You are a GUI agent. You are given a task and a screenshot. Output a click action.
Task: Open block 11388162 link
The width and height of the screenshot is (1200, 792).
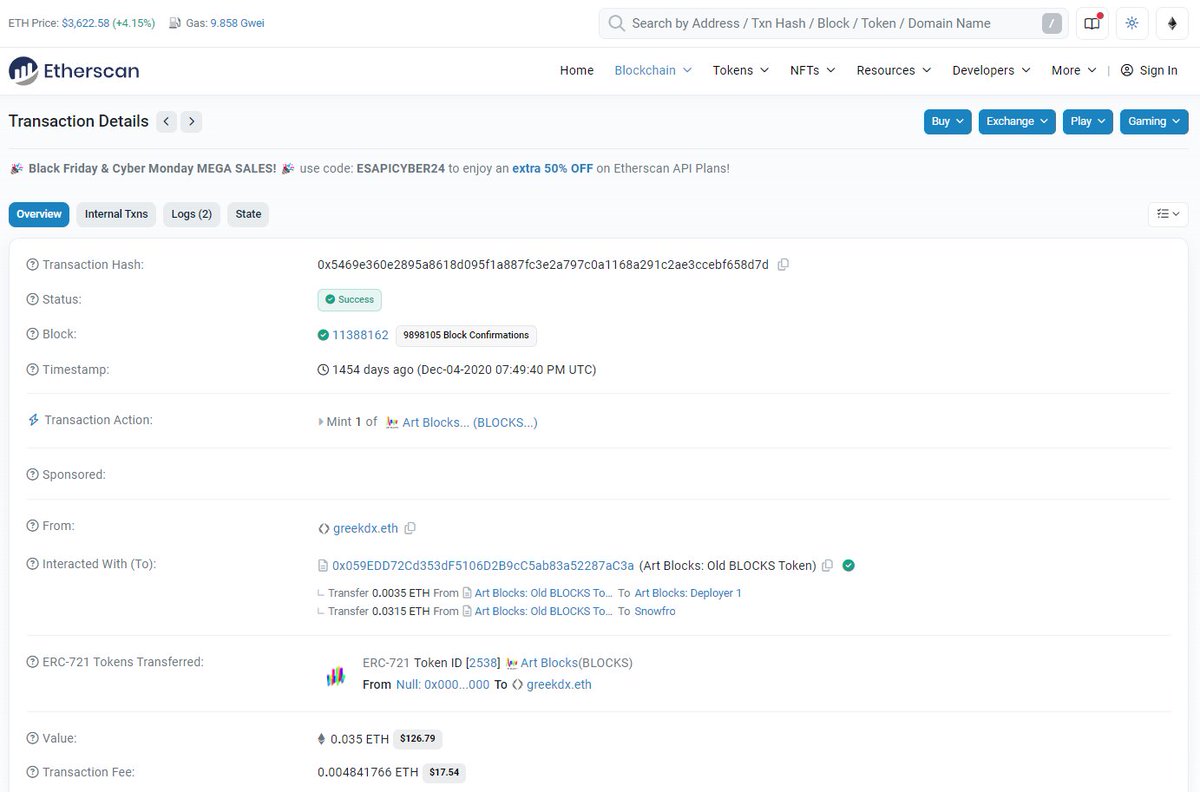click(x=360, y=335)
